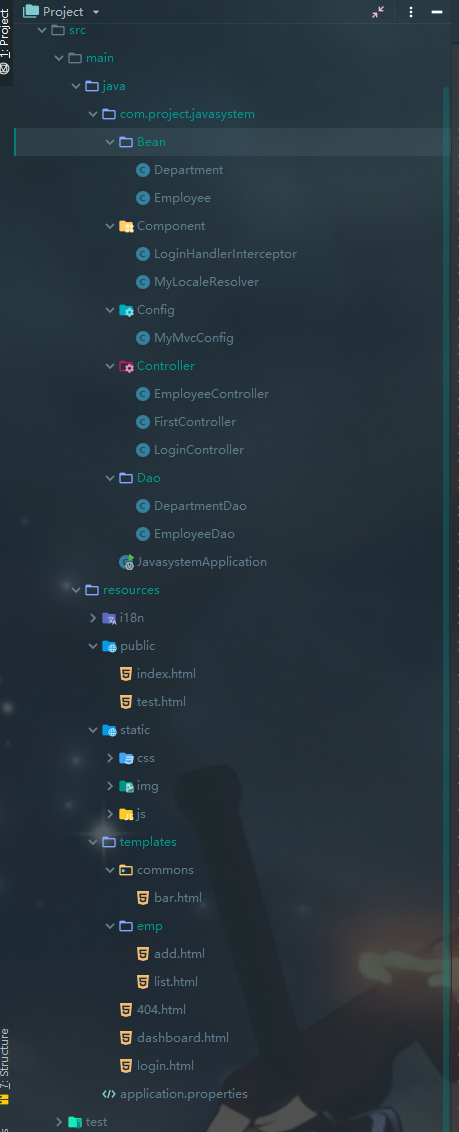Image resolution: width=459 pixels, height=1132 pixels.
Task: Click the 404.html file icon
Action: [126, 1010]
